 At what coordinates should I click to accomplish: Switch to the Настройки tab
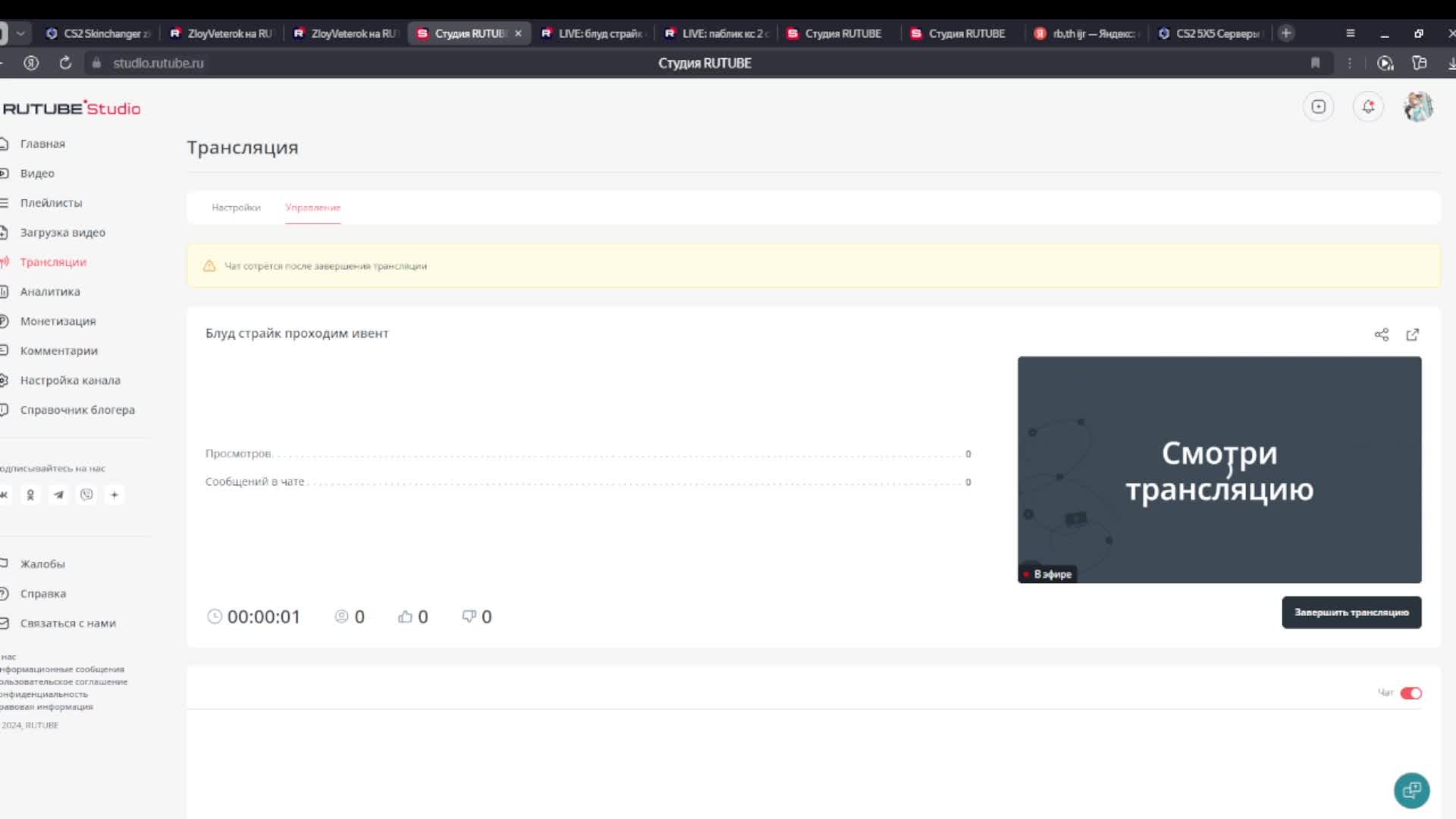(x=236, y=208)
